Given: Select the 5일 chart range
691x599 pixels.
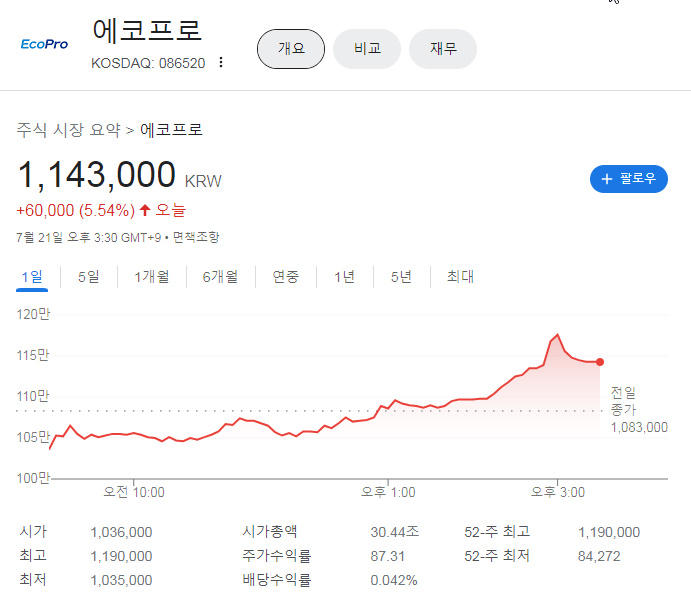Looking at the screenshot, I should tap(89, 277).
